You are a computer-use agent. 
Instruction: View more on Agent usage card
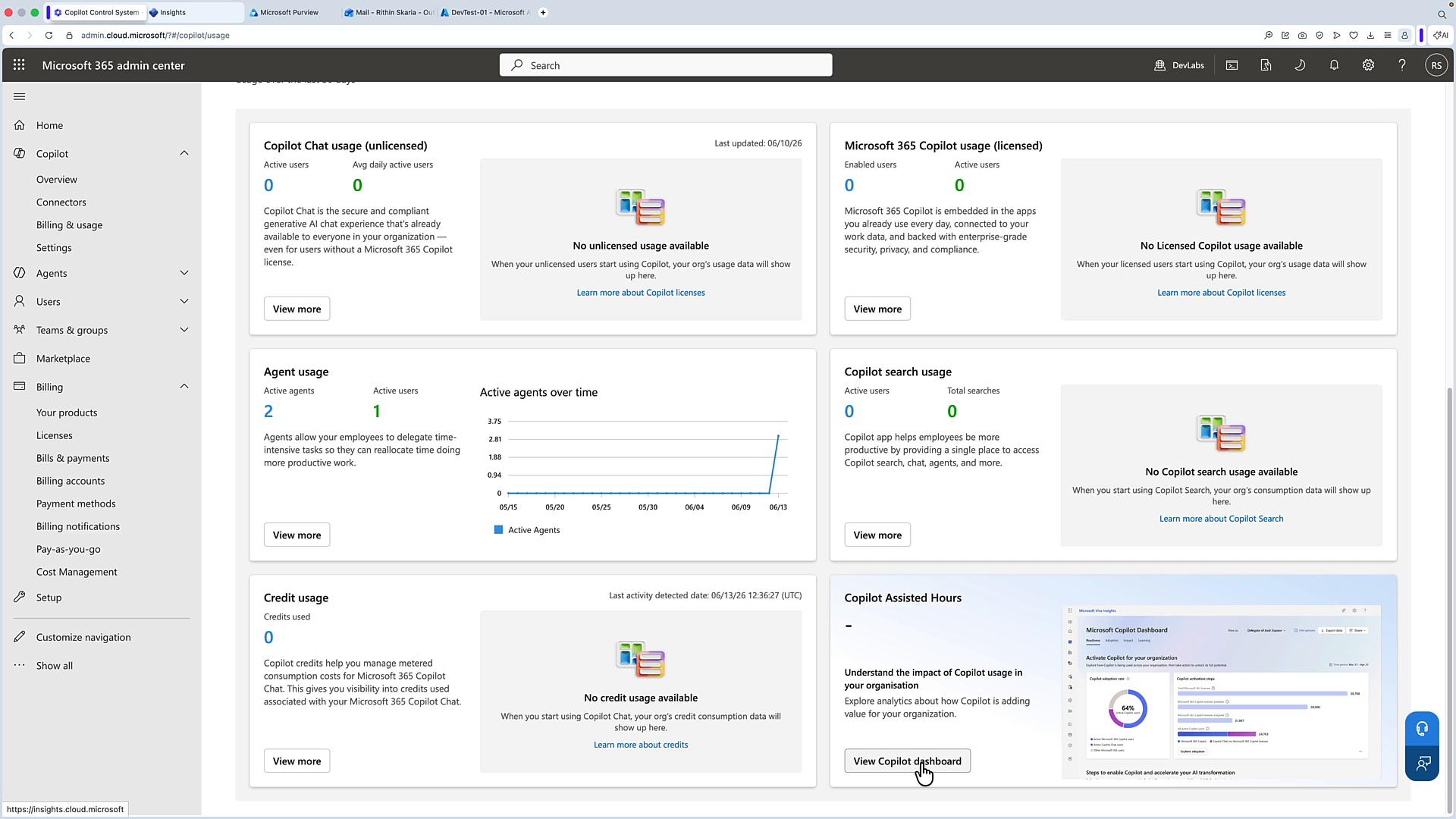click(297, 535)
